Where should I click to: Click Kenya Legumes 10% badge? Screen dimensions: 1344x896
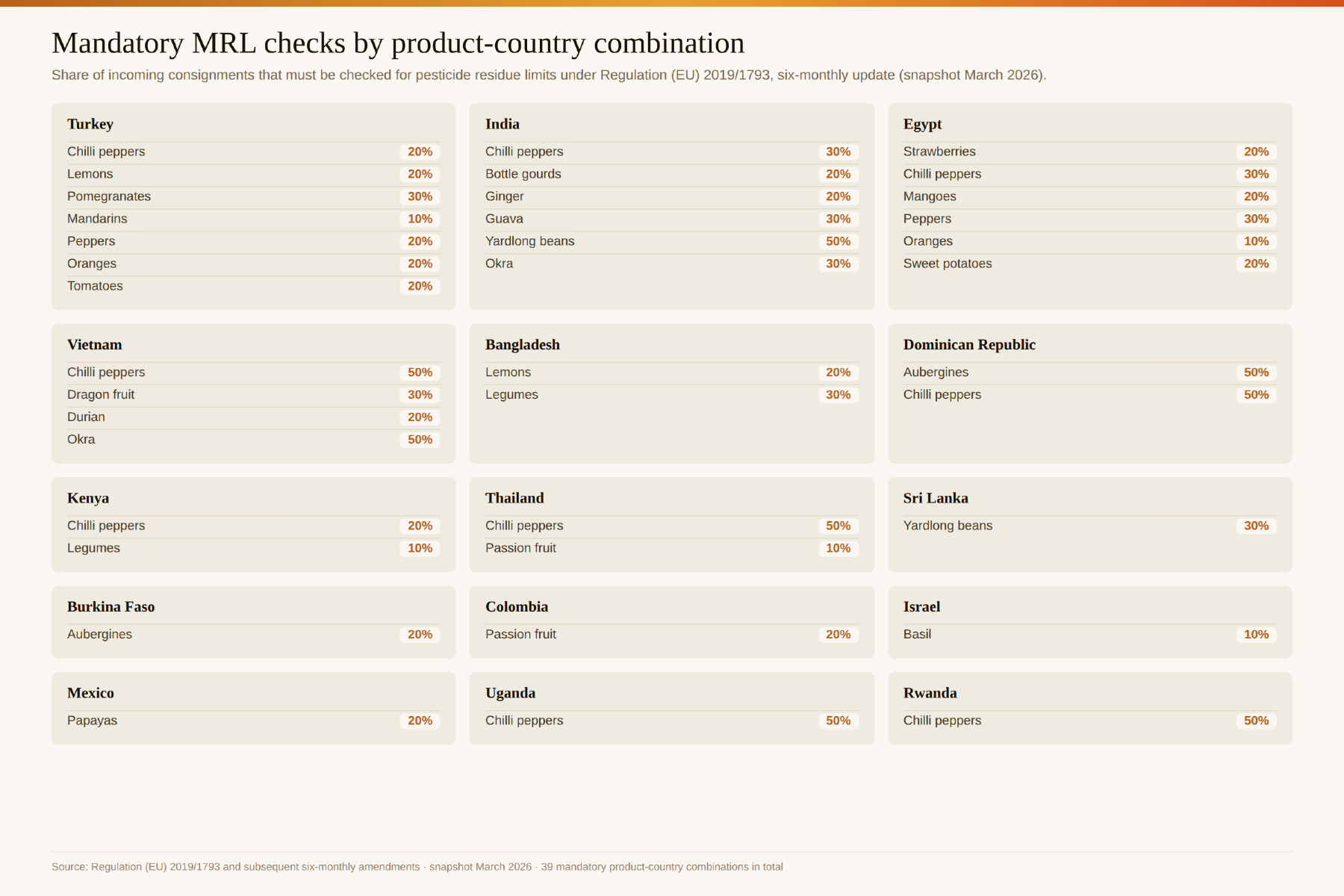[x=420, y=548]
